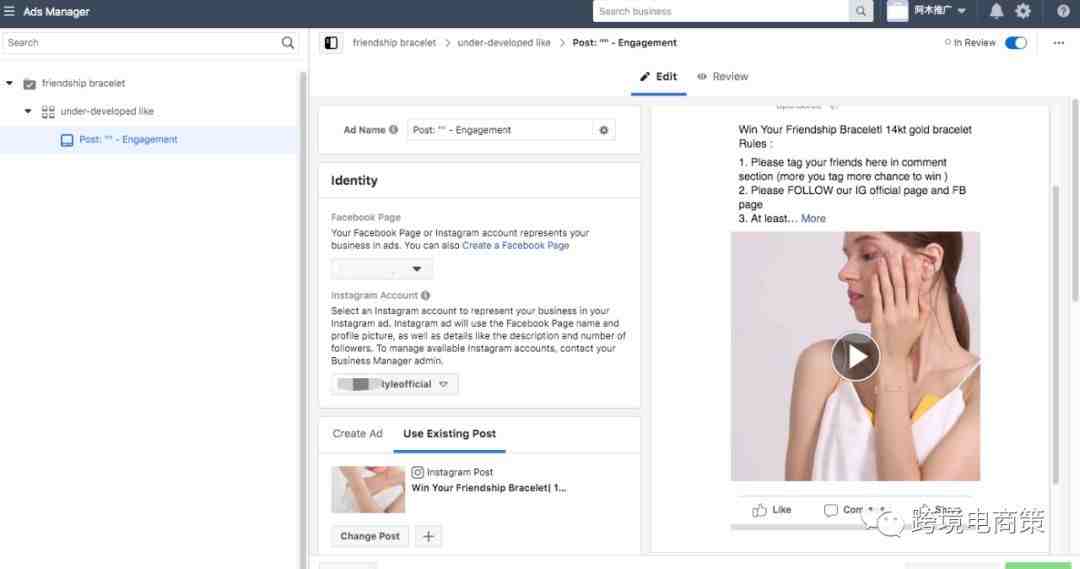Click inside the Ad Name input field
1080x569 pixels.
(500, 130)
